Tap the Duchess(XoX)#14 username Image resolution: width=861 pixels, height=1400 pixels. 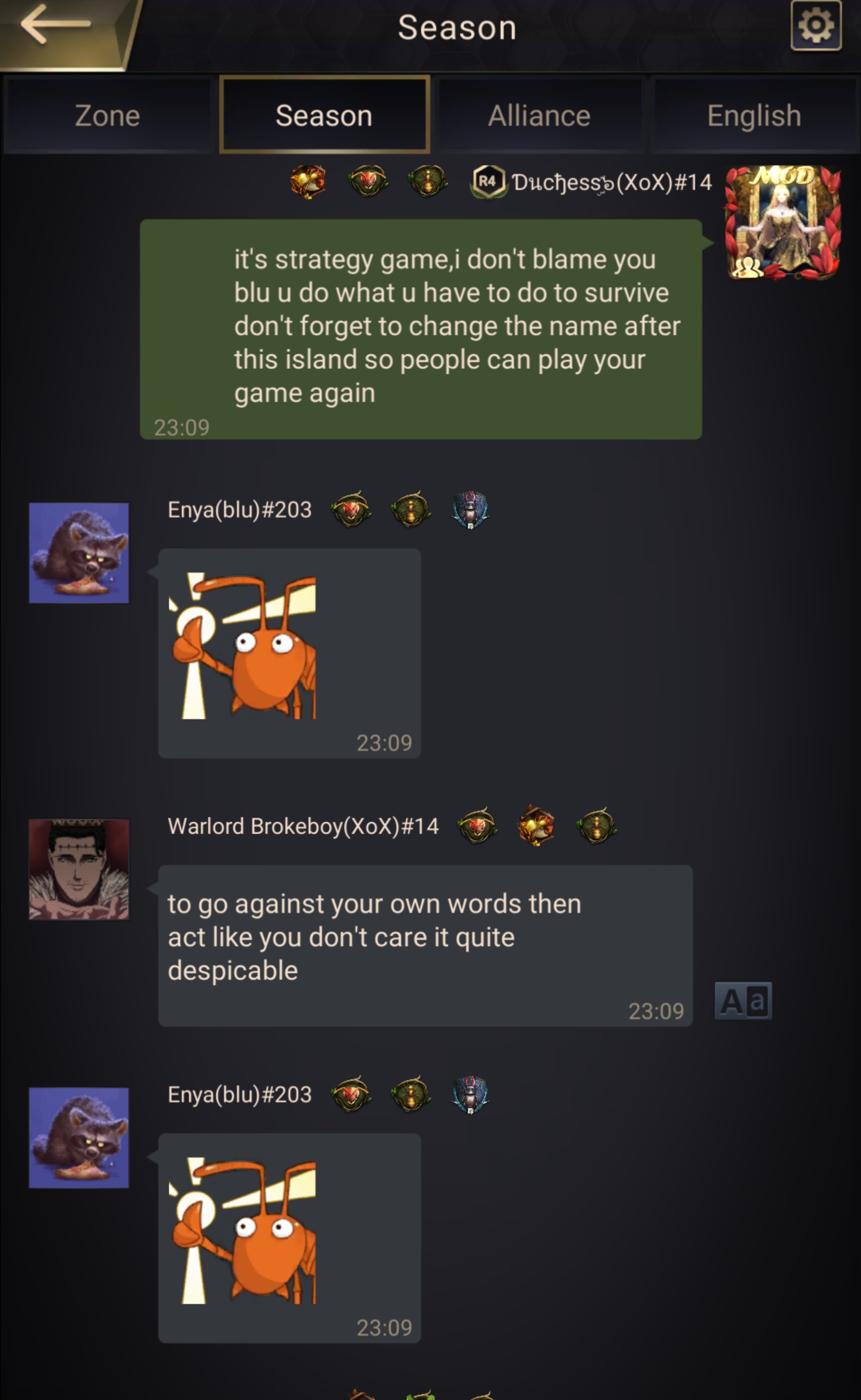click(x=611, y=183)
